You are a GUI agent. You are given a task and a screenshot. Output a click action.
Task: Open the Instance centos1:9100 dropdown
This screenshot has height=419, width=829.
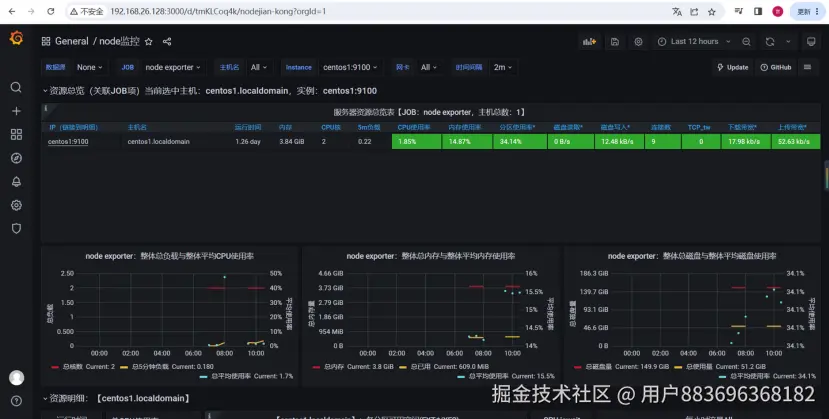(350, 67)
